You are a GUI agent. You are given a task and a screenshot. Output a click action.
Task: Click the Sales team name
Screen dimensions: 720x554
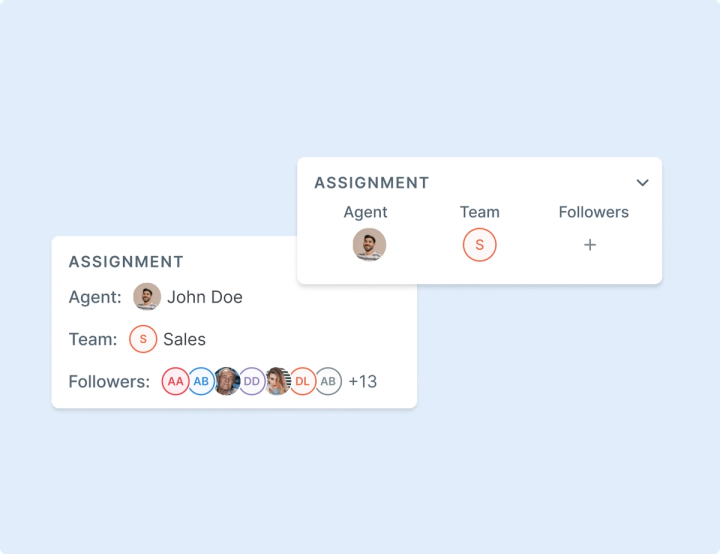(x=185, y=339)
